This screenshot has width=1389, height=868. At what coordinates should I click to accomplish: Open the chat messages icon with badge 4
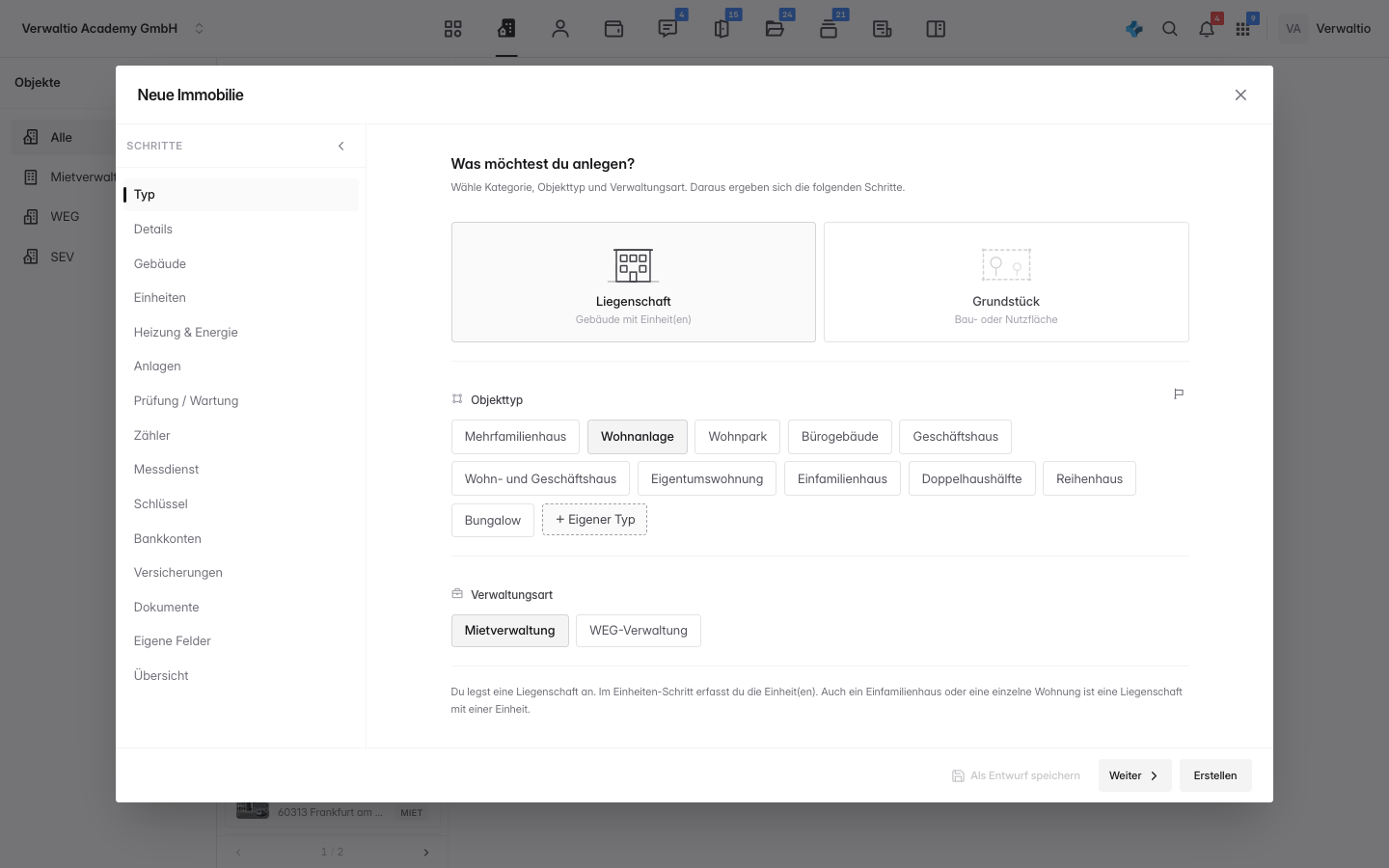coord(667,29)
